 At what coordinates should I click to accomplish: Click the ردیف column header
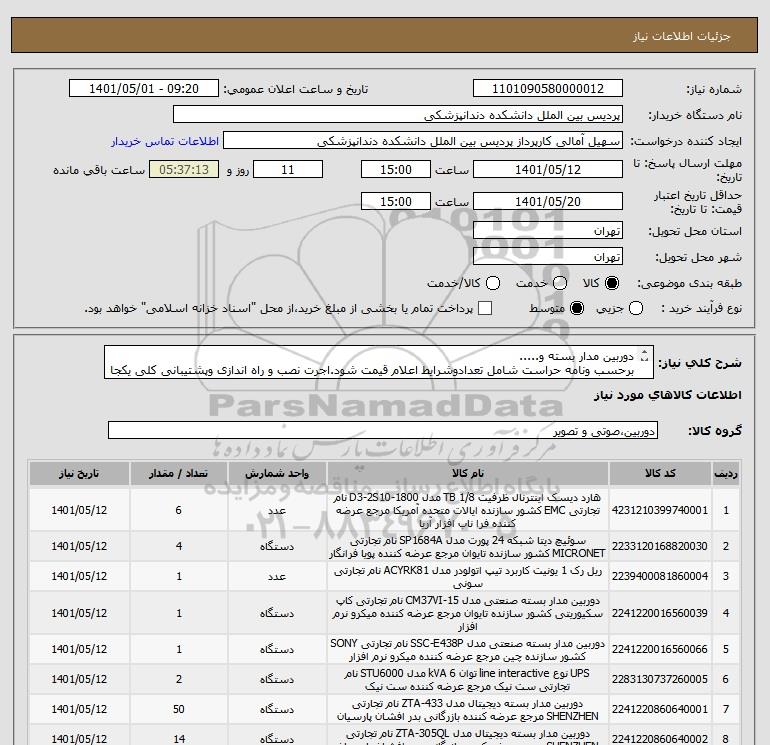pyautogui.click(x=726, y=473)
